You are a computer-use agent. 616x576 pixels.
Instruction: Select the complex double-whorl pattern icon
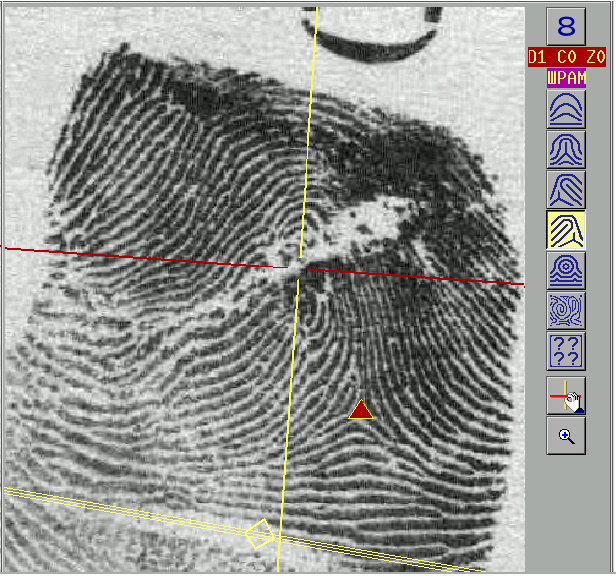pos(566,310)
